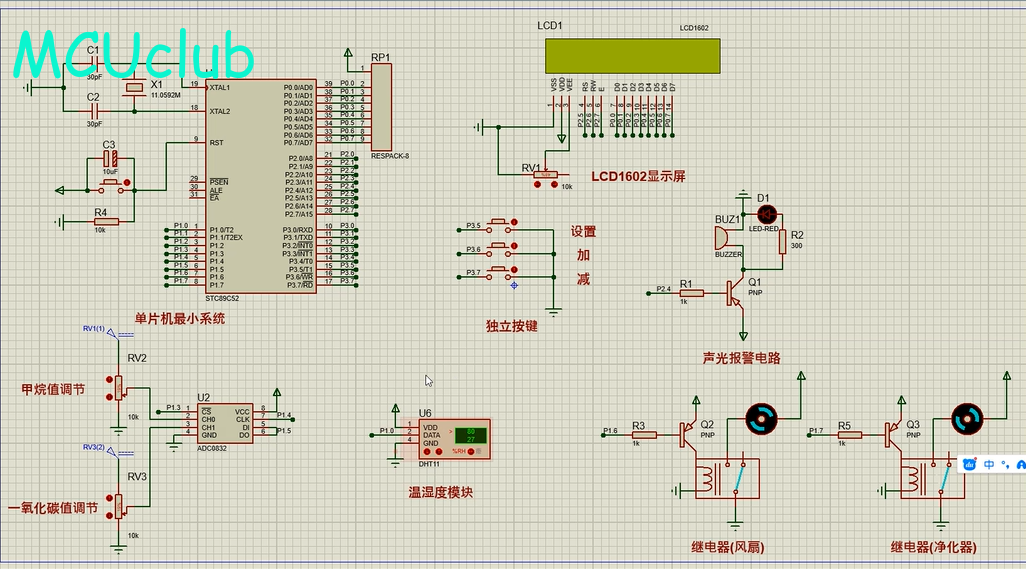Click the RV1 LCD contrast potentiometer
This screenshot has height=569, width=1026.
(545, 174)
